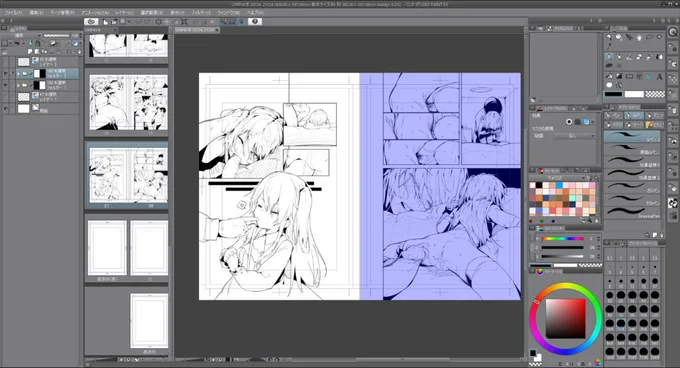Select the Figure rectangle tool
The width and height of the screenshot is (680, 368).
pos(629,76)
